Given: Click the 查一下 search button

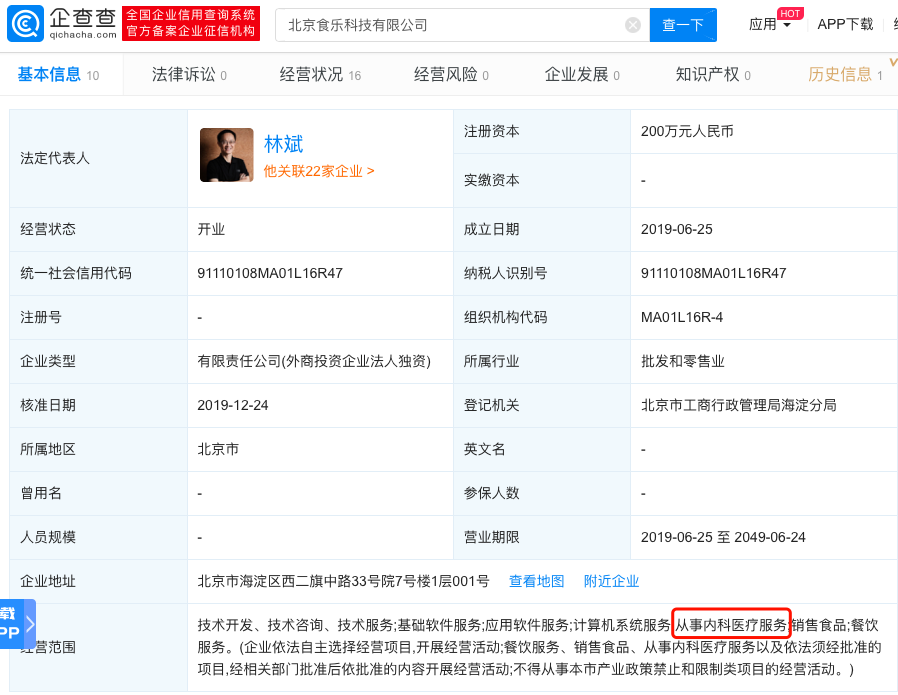Looking at the screenshot, I should click(683, 25).
